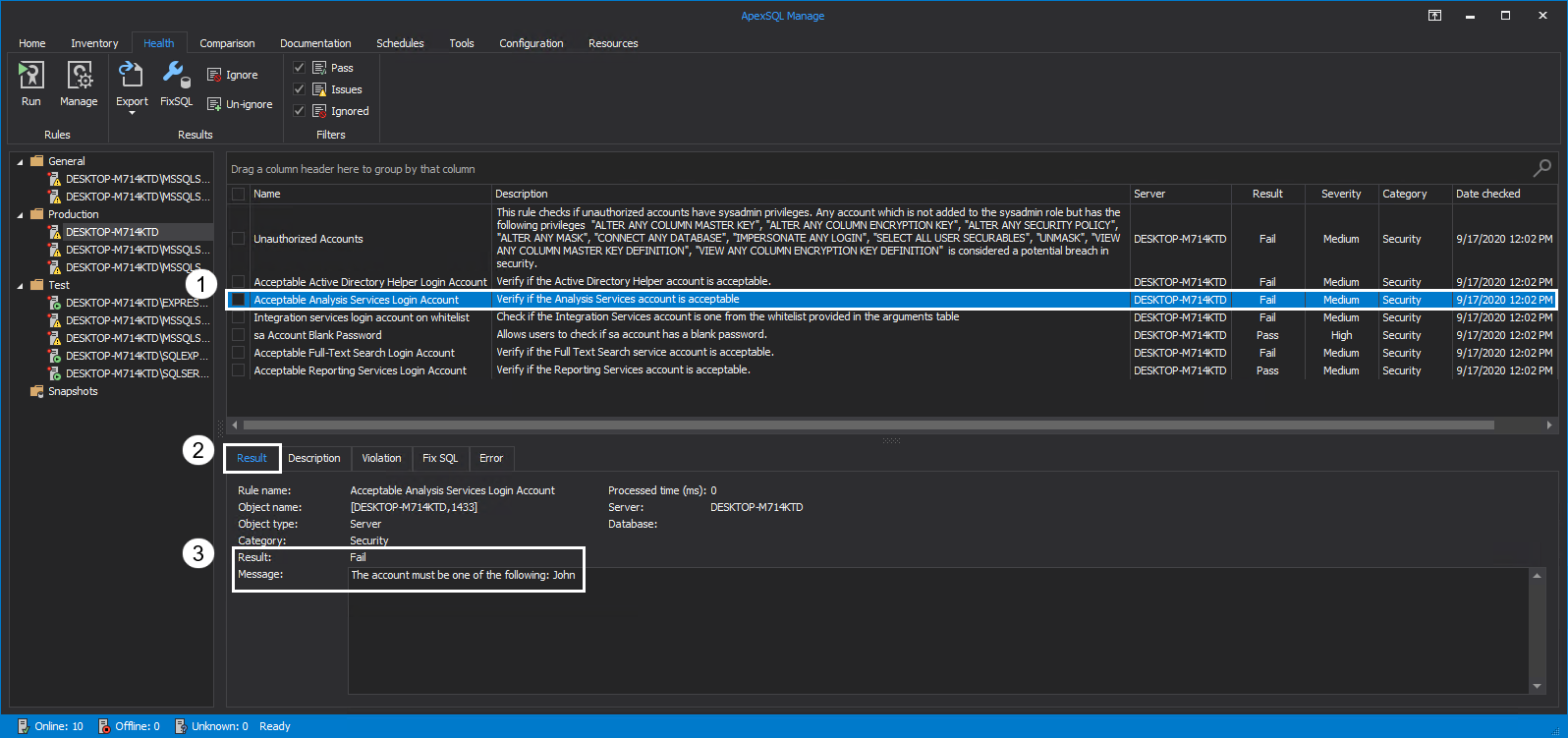Click the Unknown: 0 status indicator
The width and height of the screenshot is (1568, 738).
[x=211, y=726]
